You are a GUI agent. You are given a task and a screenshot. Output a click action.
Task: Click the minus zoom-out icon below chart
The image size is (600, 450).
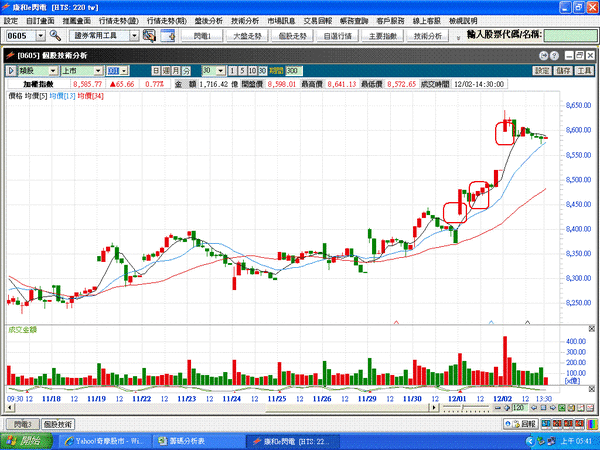tap(498, 408)
